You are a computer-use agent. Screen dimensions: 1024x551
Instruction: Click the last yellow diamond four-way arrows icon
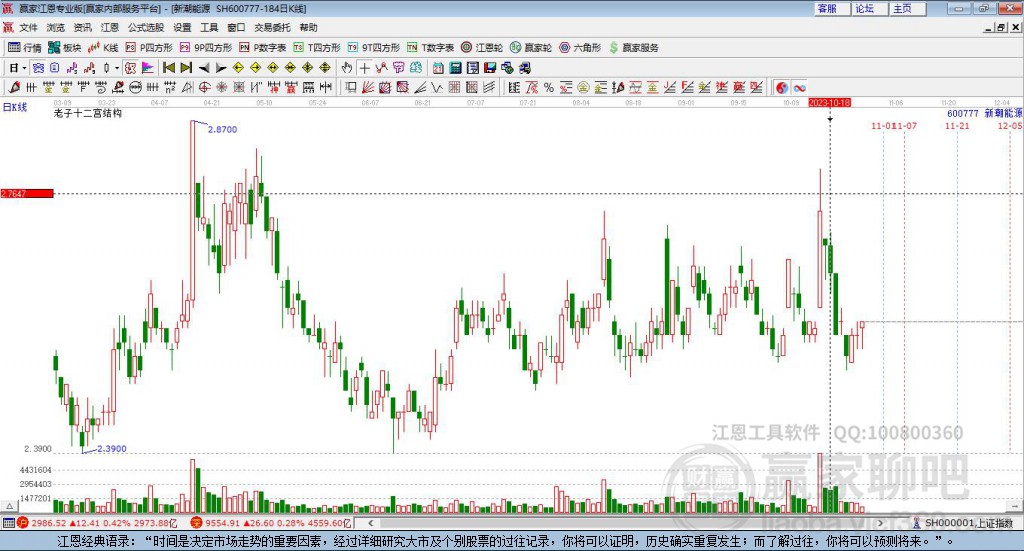pyautogui.click(x=325, y=68)
